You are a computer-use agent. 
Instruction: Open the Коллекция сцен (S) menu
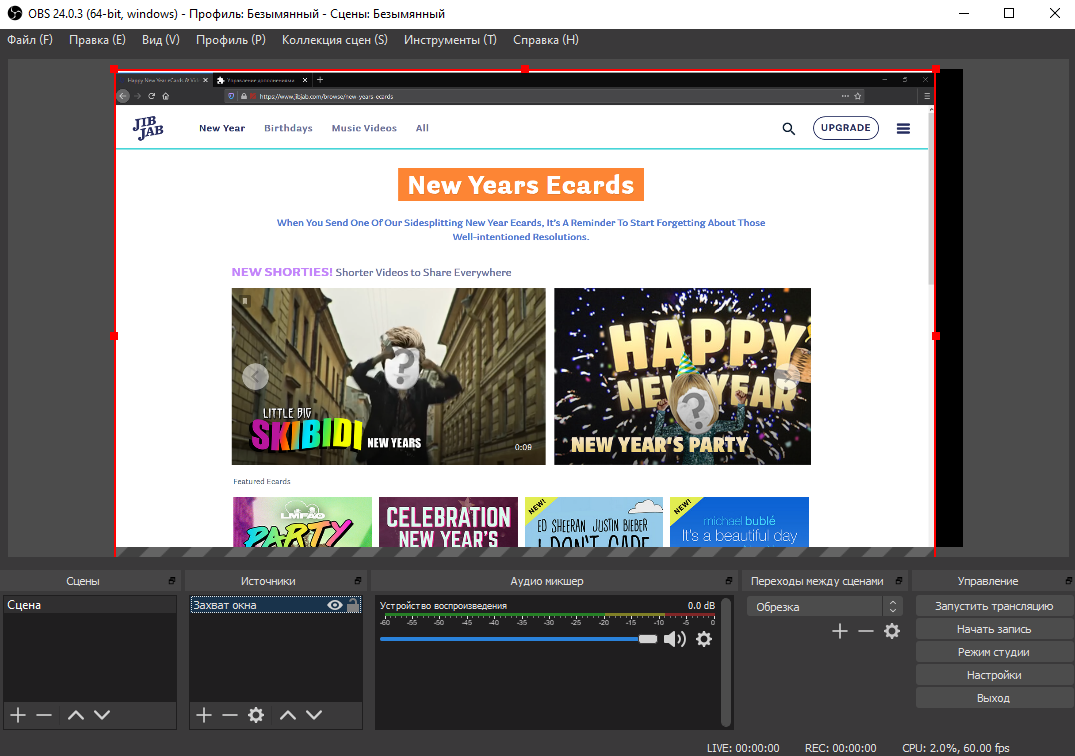pyautogui.click(x=335, y=40)
